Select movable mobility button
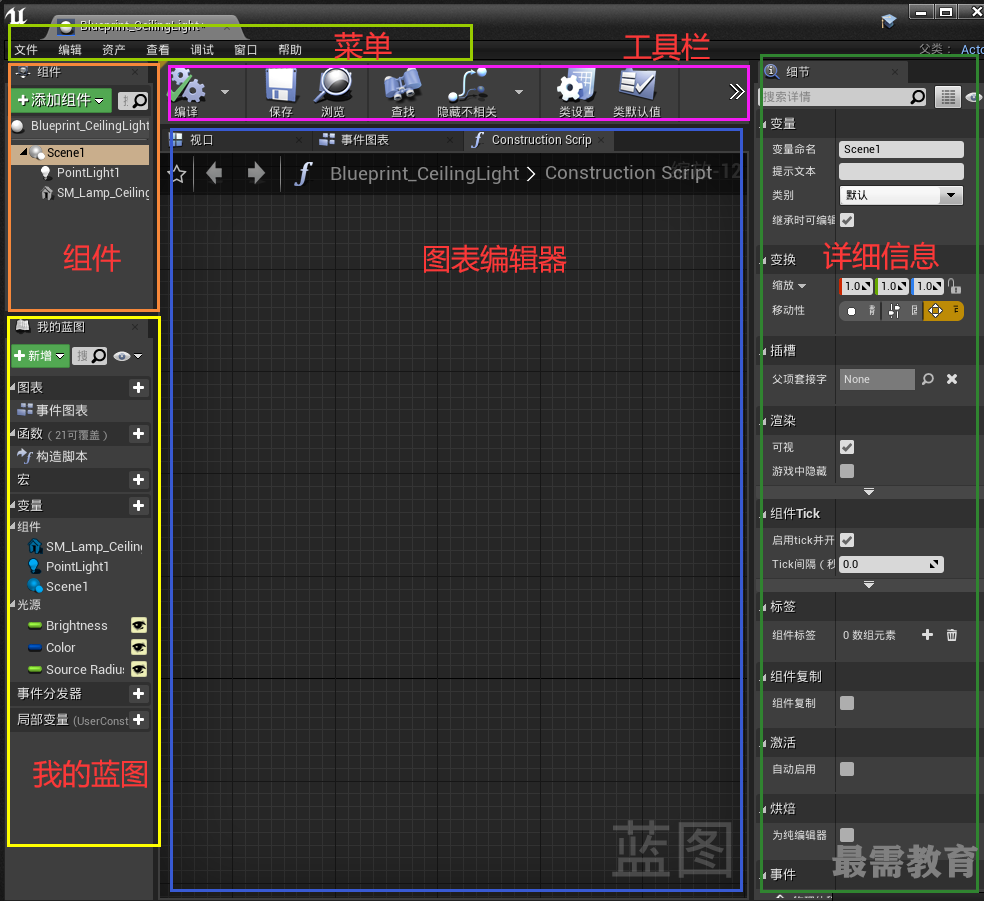Image resolution: width=984 pixels, height=901 pixels. coord(943,311)
